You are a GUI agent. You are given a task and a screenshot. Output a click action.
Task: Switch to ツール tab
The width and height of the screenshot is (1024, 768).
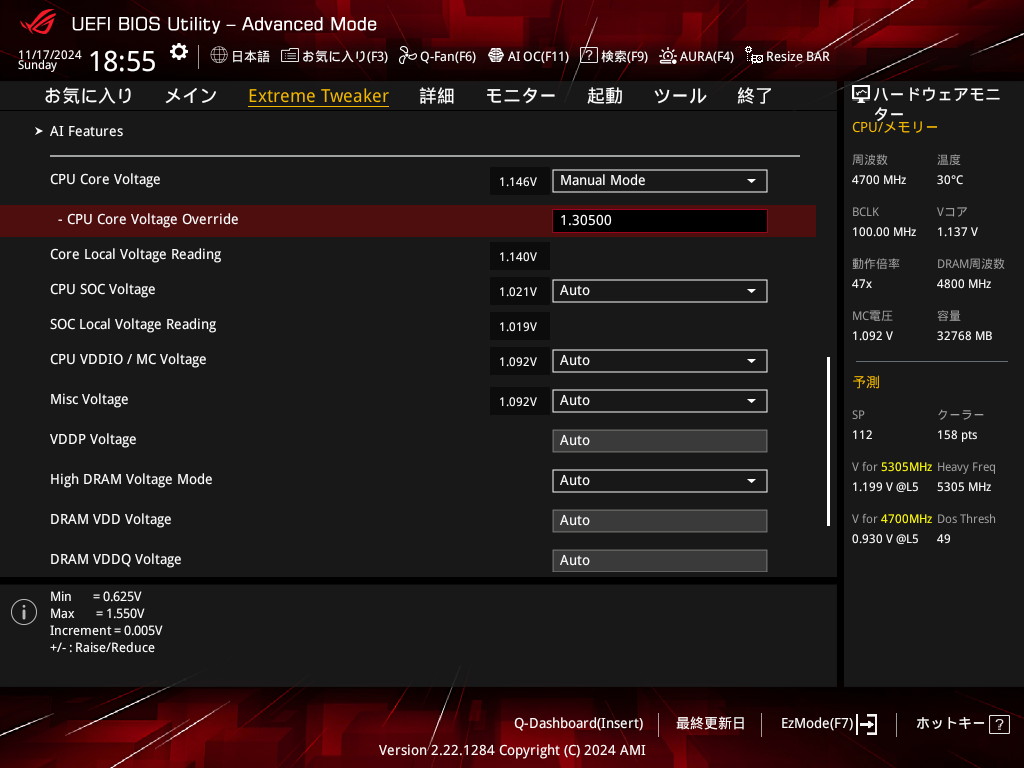(680, 96)
